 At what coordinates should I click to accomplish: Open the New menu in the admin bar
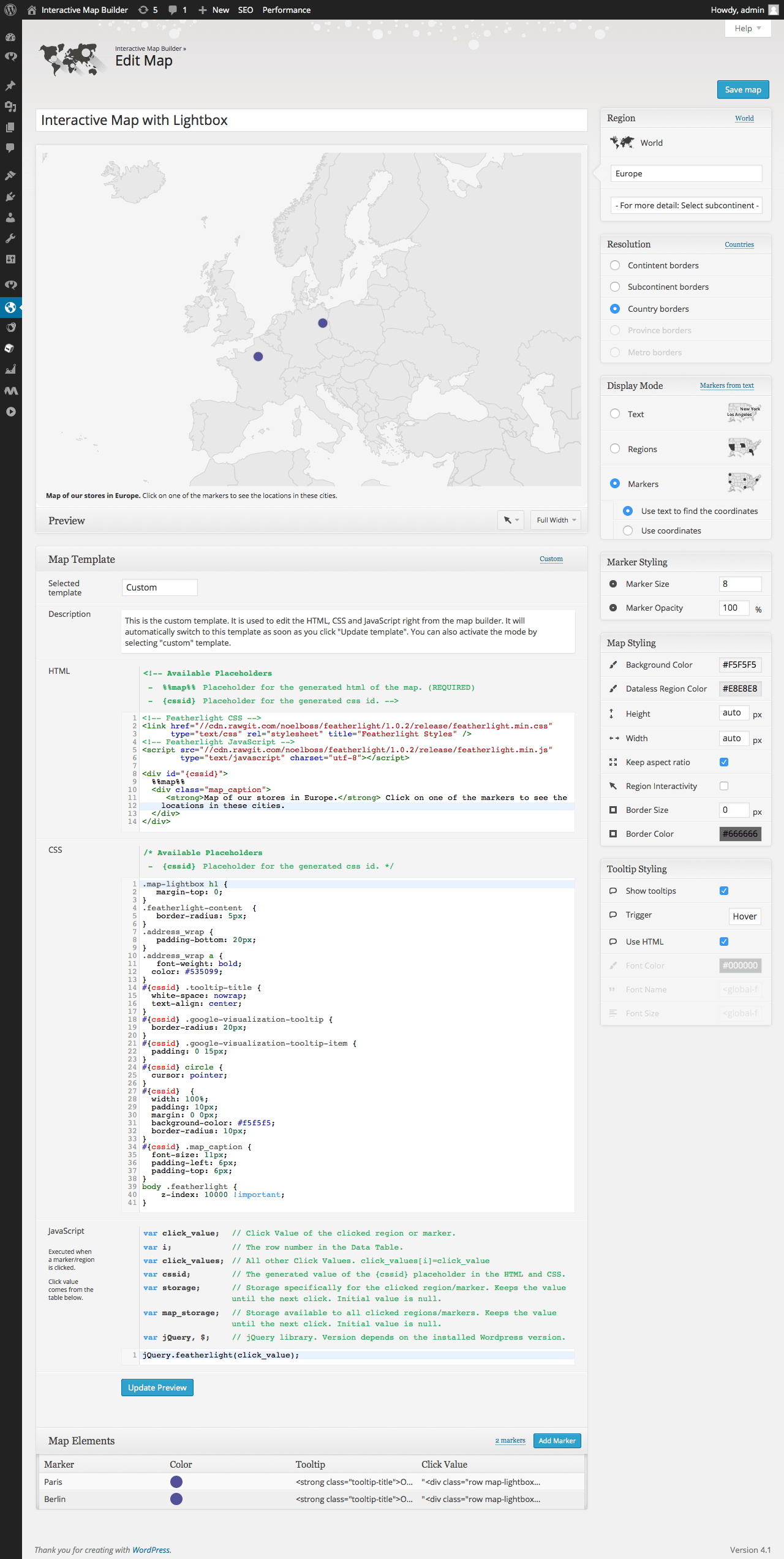click(x=214, y=10)
